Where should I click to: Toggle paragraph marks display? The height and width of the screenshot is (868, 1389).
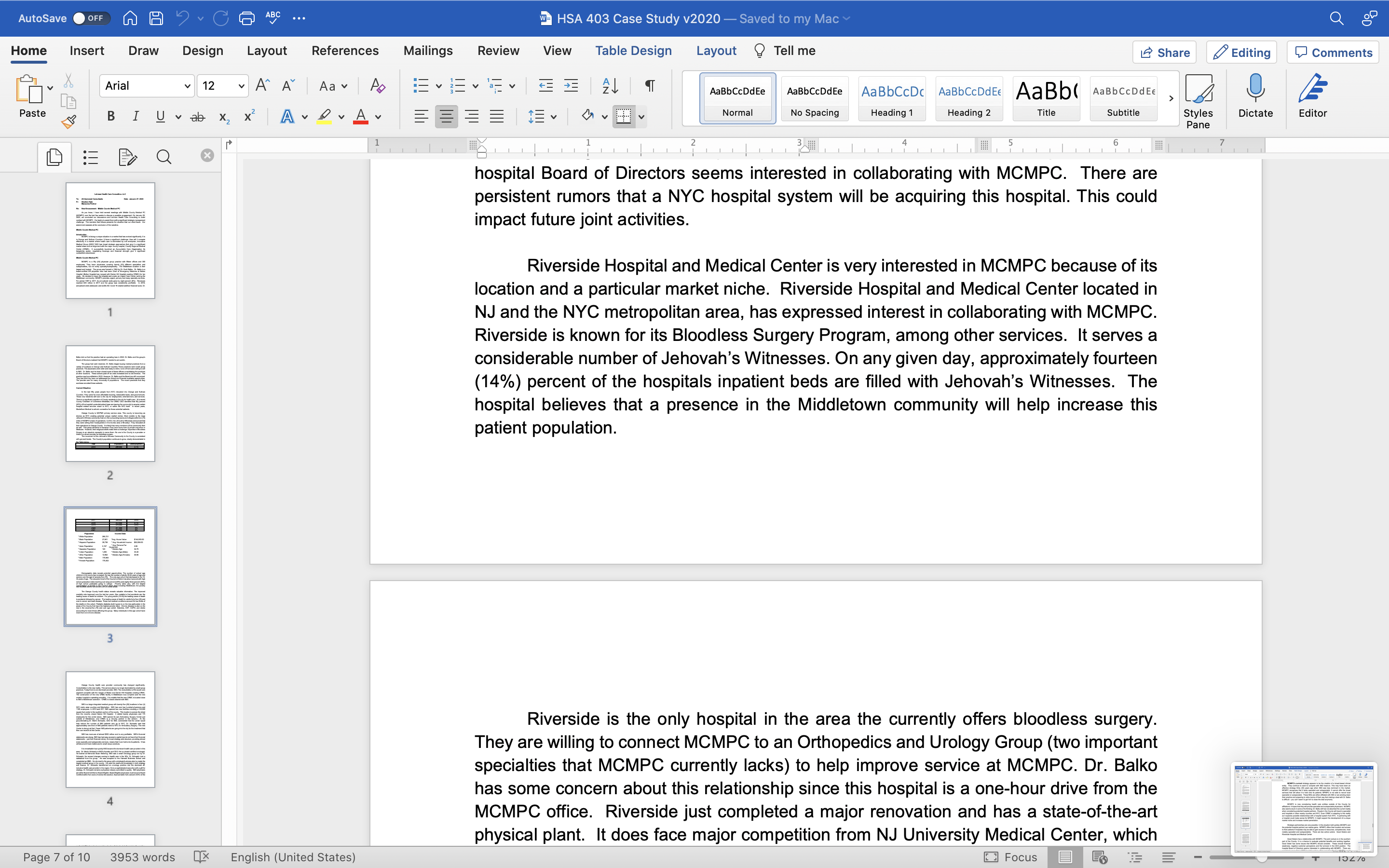650,85
